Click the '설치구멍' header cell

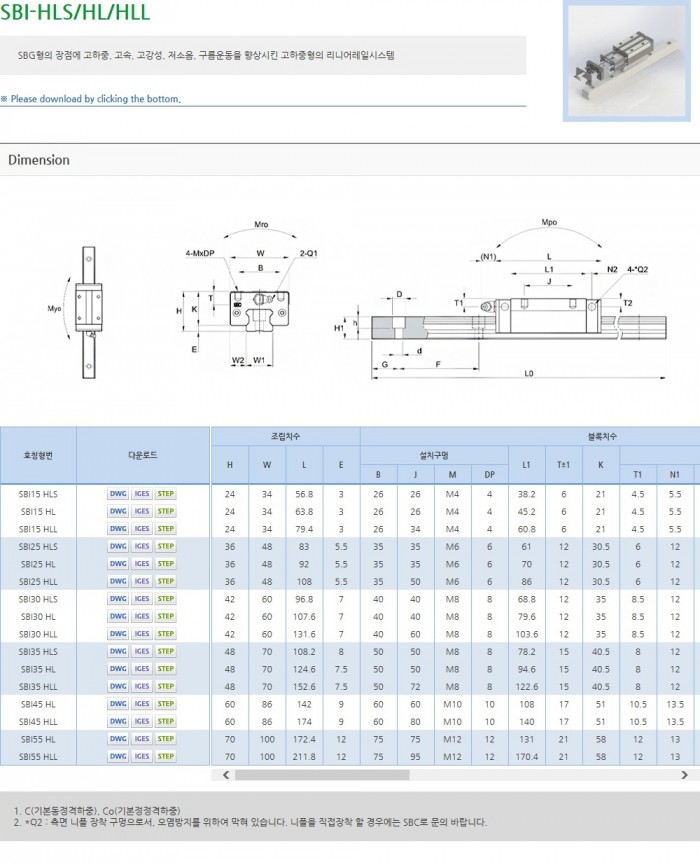pos(434,455)
